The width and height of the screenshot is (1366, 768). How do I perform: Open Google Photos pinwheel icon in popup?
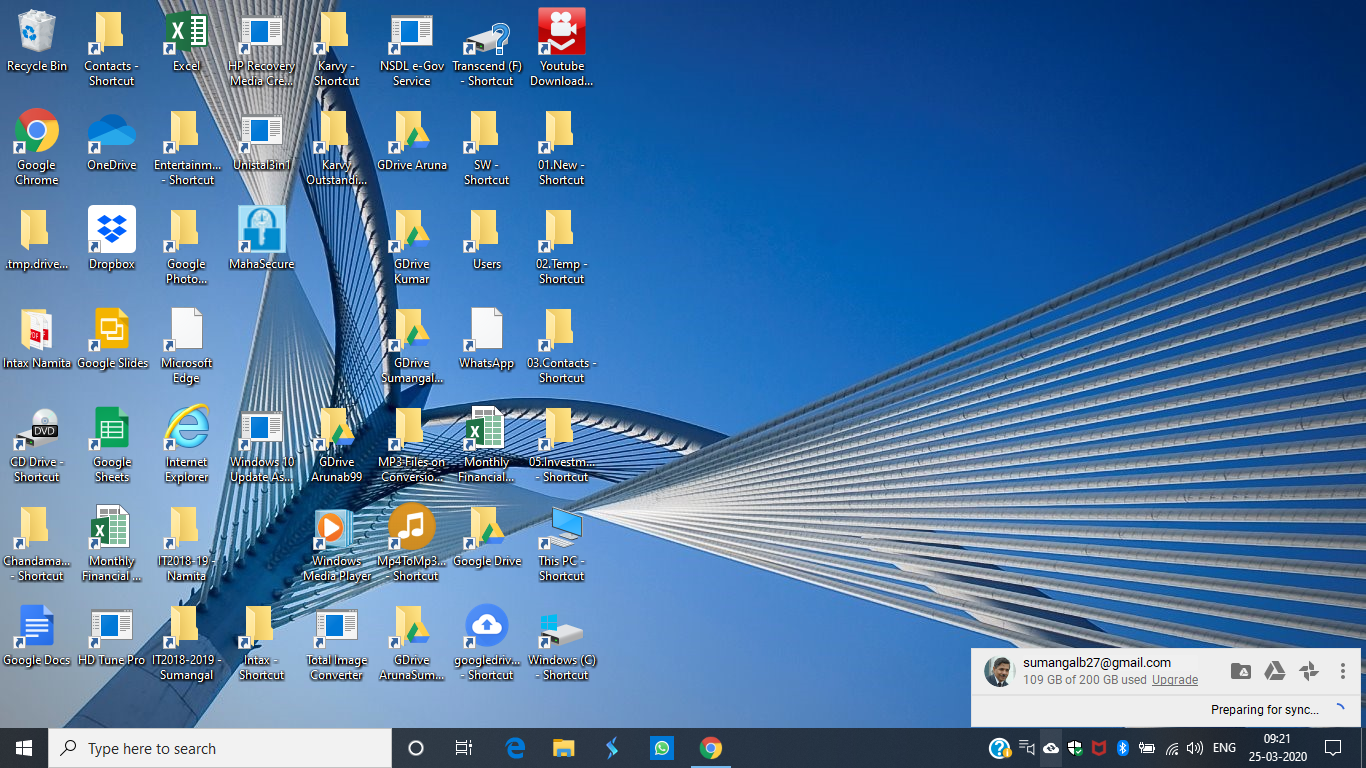coord(1309,671)
